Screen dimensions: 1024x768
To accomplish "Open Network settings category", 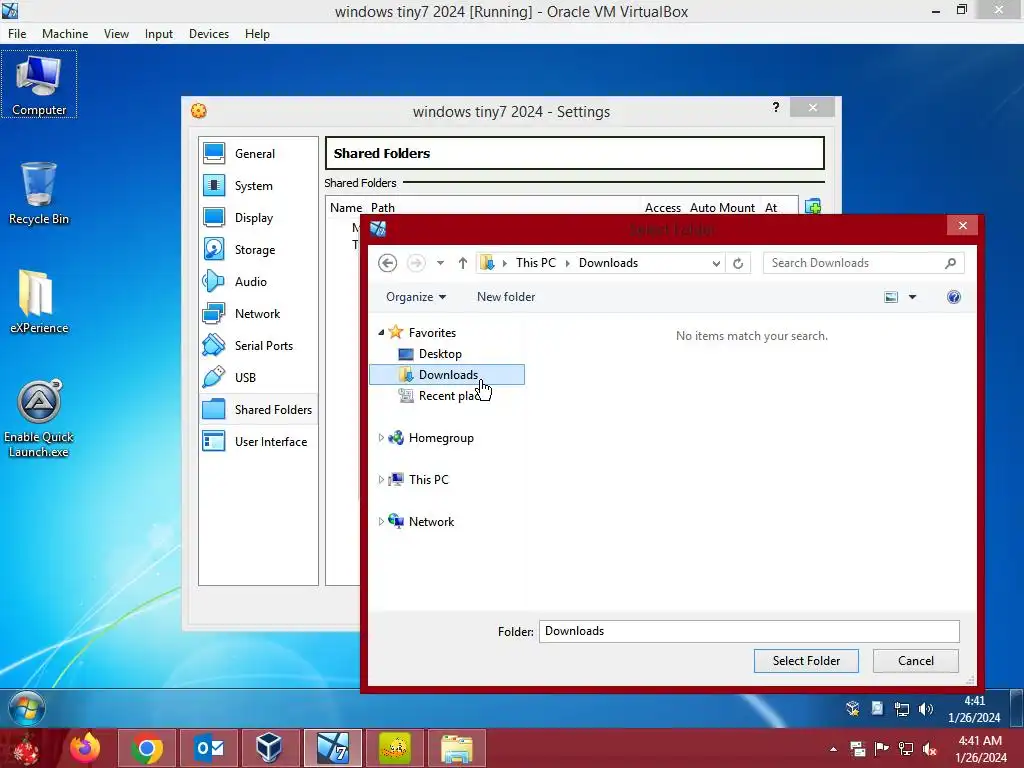I will [258, 313].
